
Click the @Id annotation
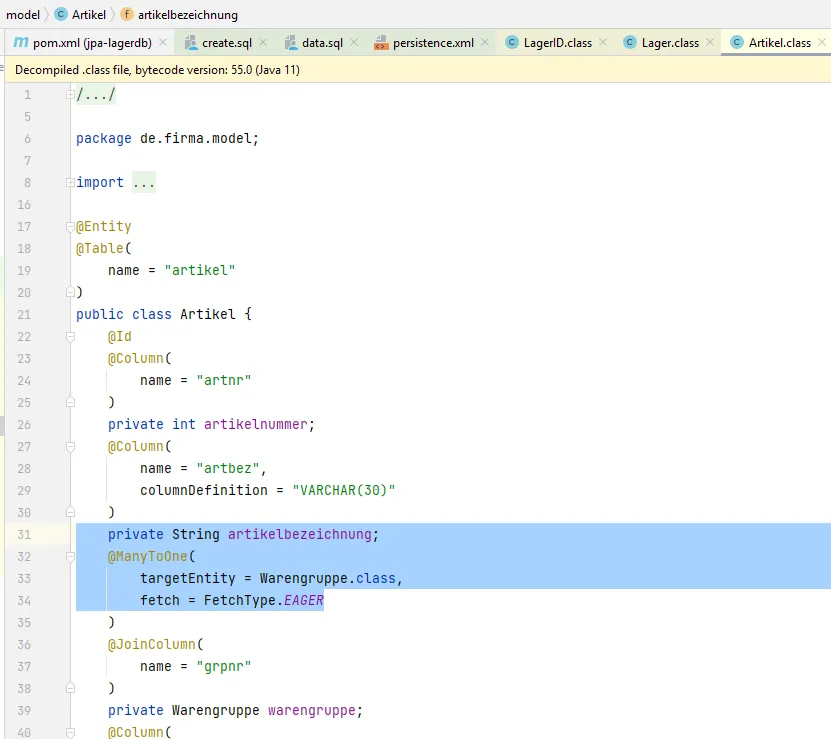[120, 337]
